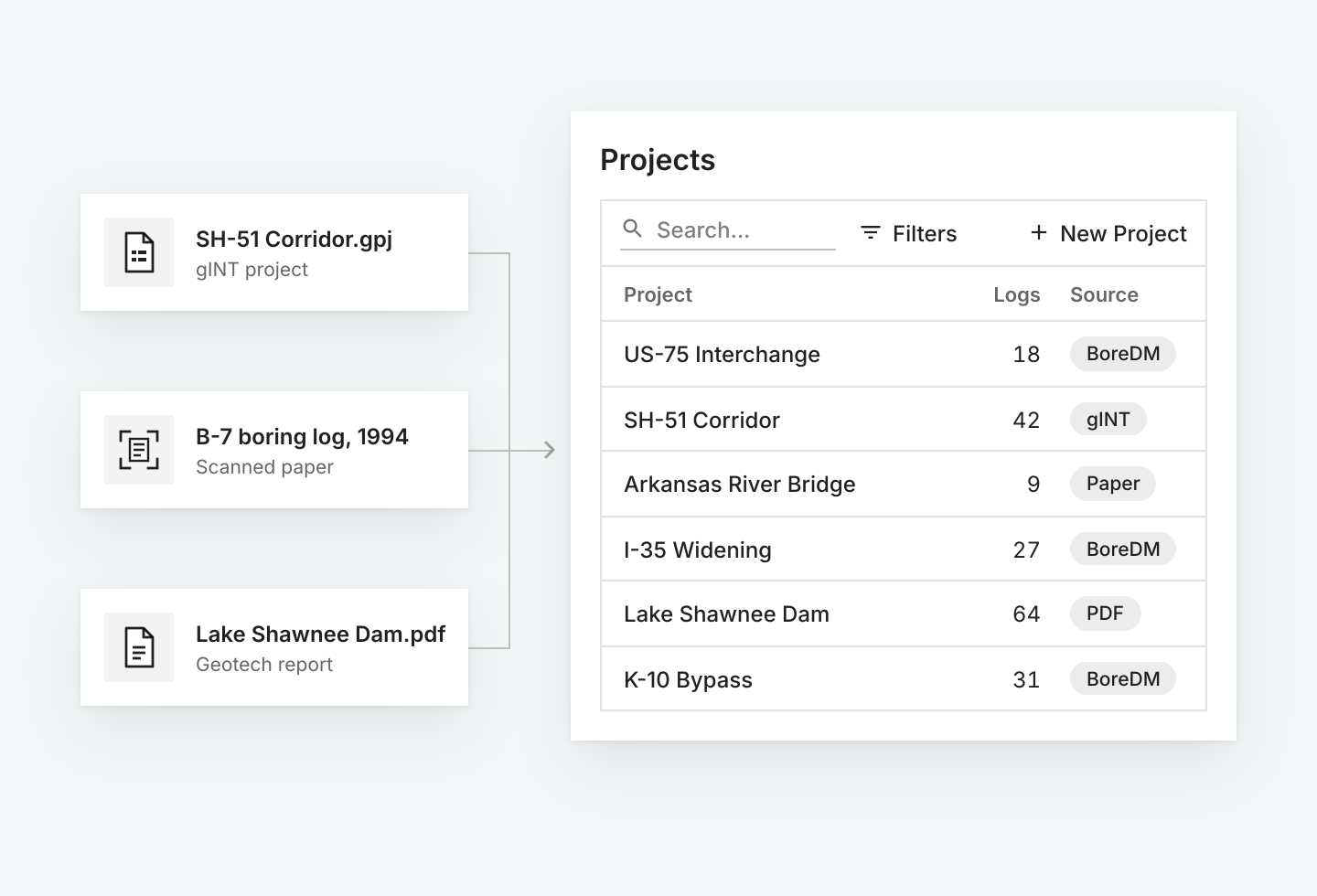Click the Filters funnel icon

871,233
